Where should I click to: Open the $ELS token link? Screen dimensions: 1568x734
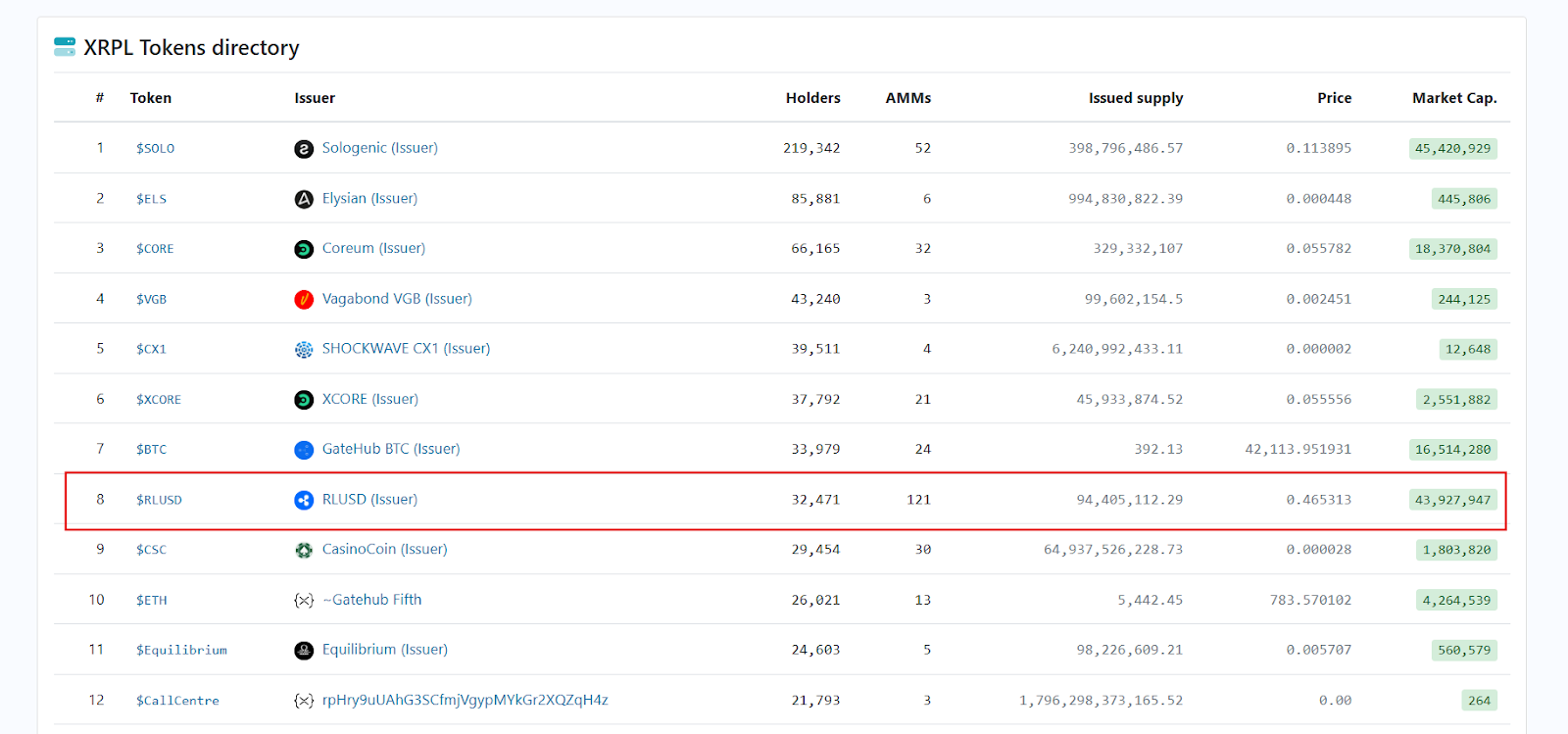[151, 199]
